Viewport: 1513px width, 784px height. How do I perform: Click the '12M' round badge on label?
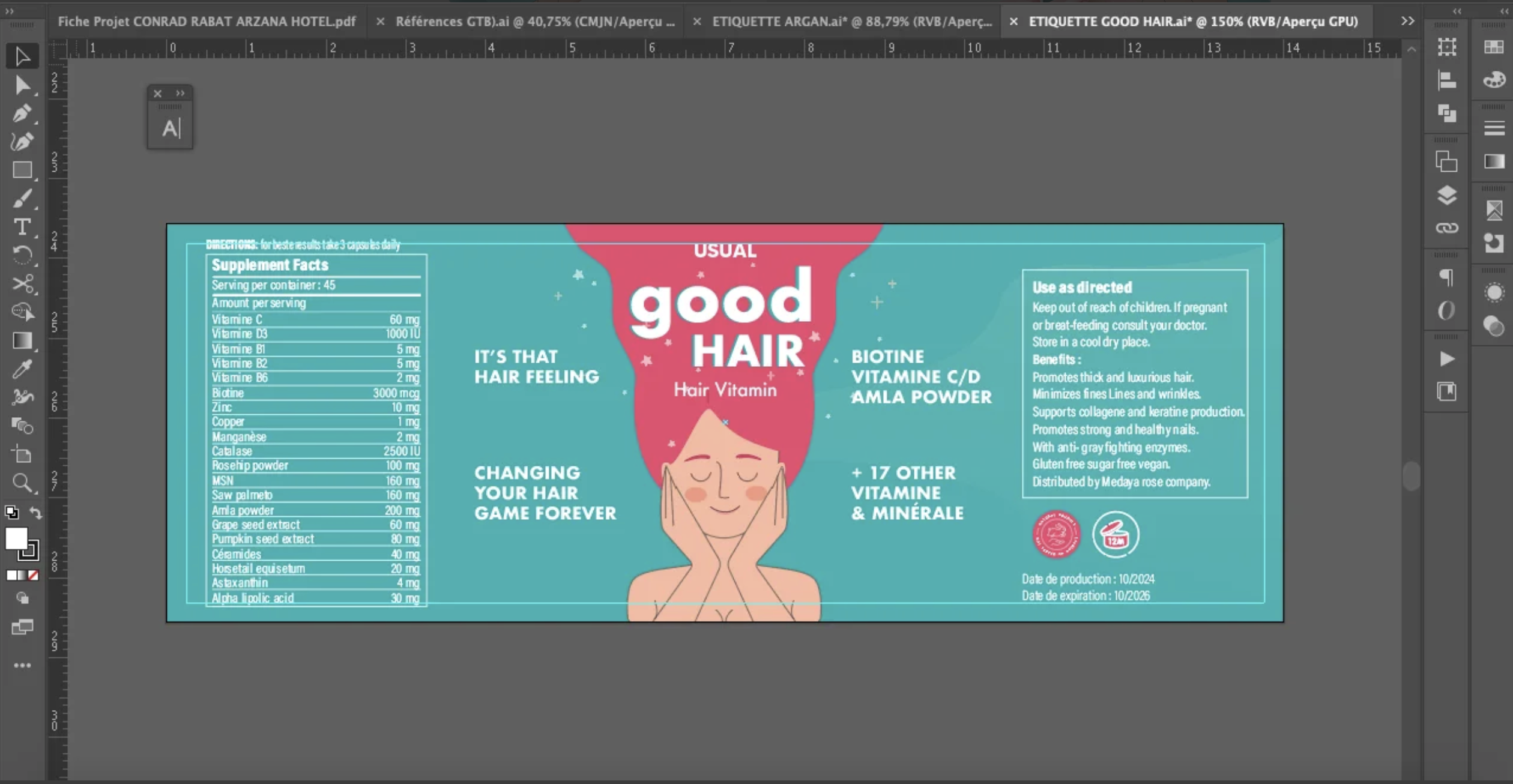pos(1115,534)
